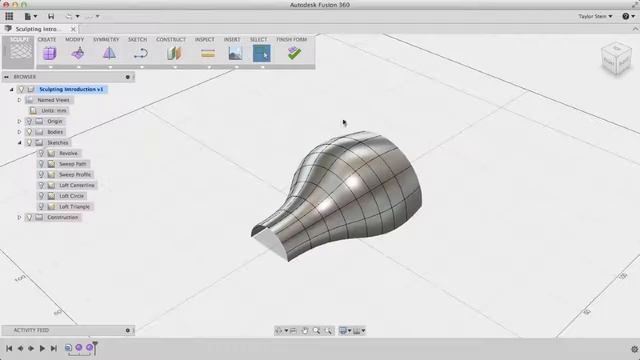Select the Modify edit form tool
640x360 pixels.
[78, 53]
